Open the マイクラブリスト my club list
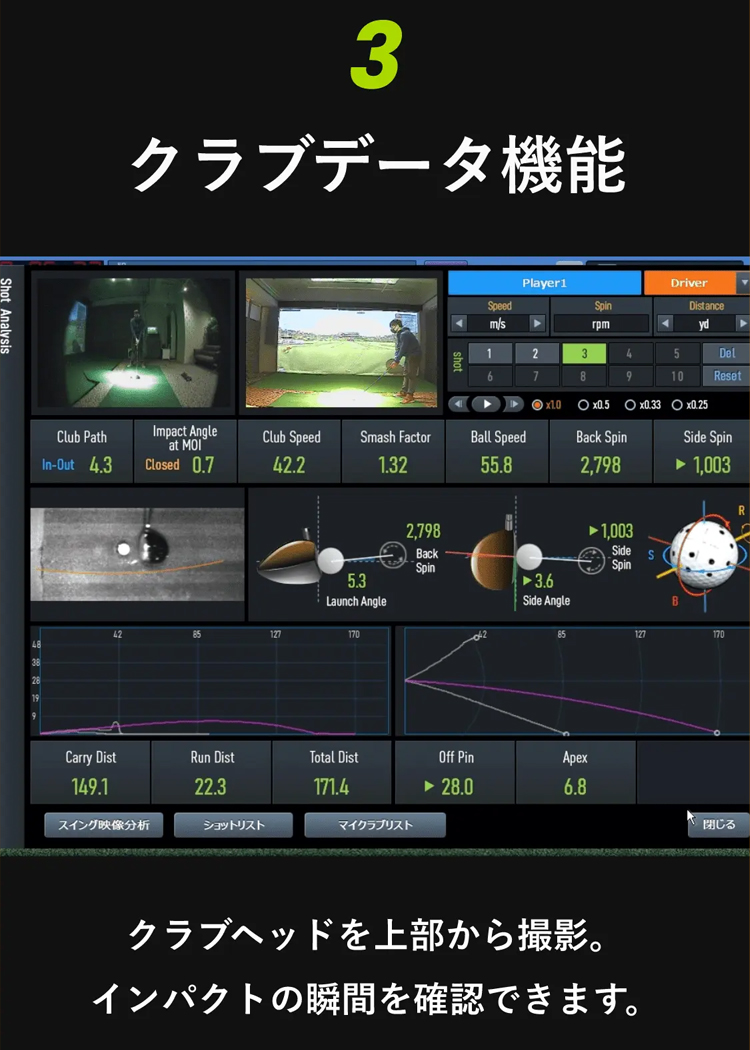750x1050 pixels. coord(375,825)
